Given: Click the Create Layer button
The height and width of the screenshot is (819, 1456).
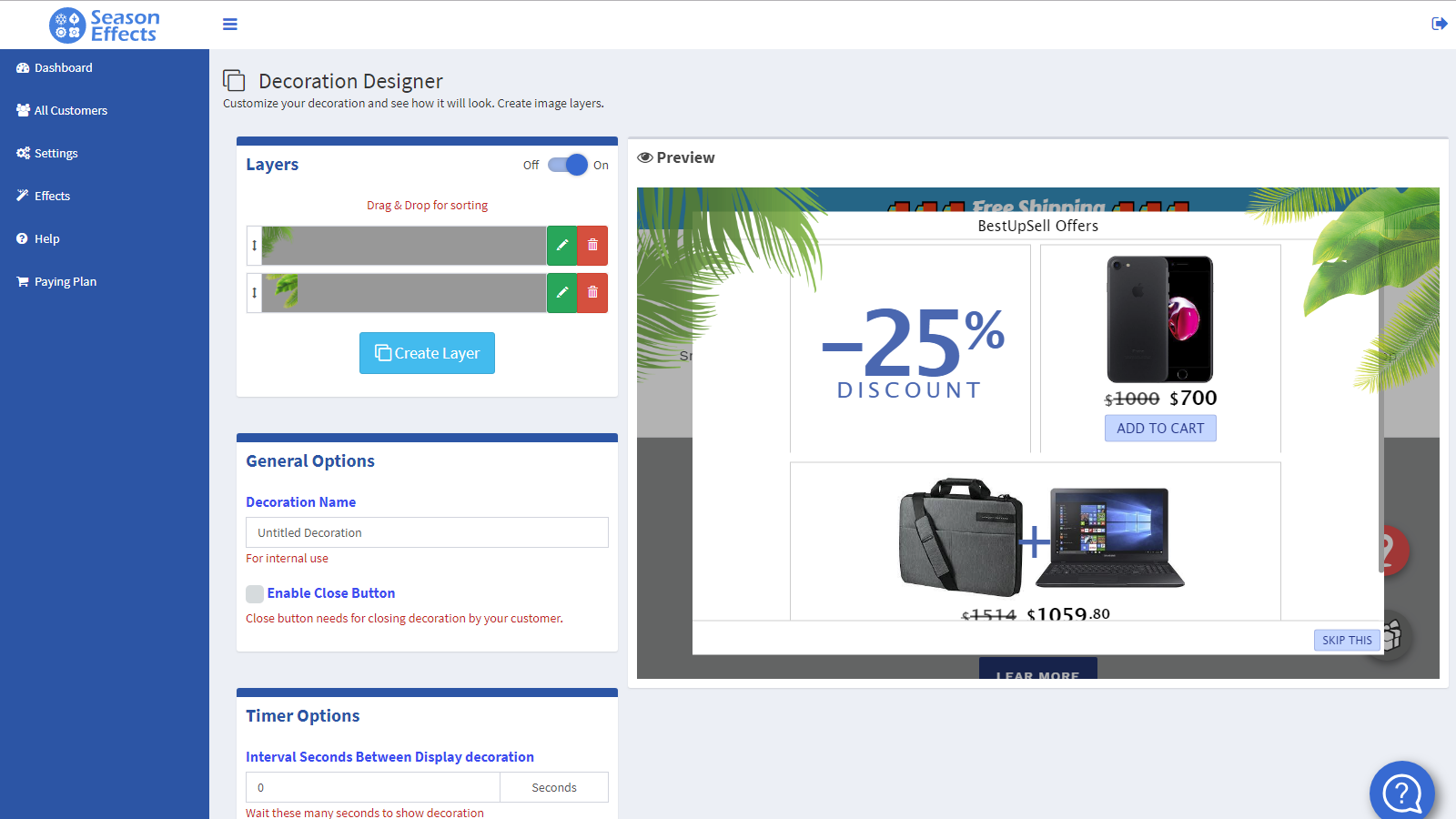Looking at the screenshot, I should [x=427, y=353].
